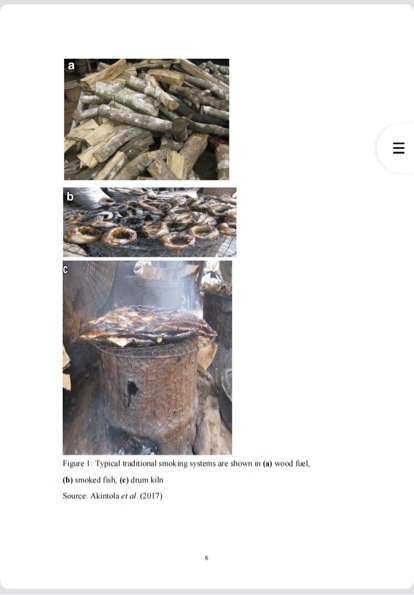Screen dimensions: 414x595
Task: Click the 'a' label on wood photo
Action: coord(71,66)
